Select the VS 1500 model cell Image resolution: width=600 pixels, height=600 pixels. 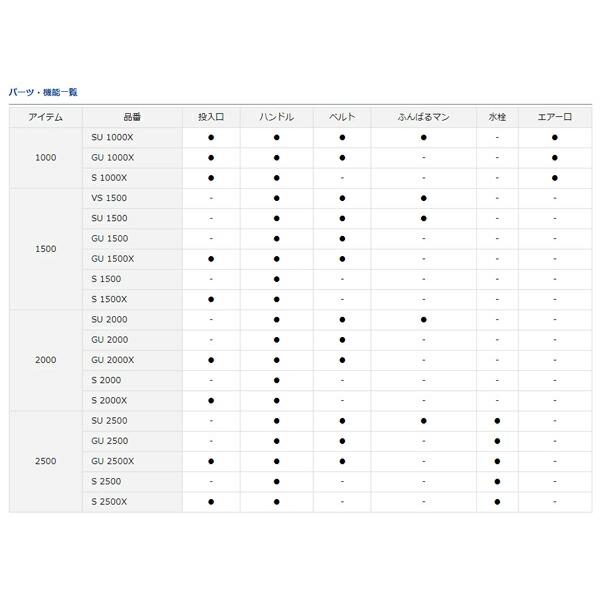click(108, 198)
